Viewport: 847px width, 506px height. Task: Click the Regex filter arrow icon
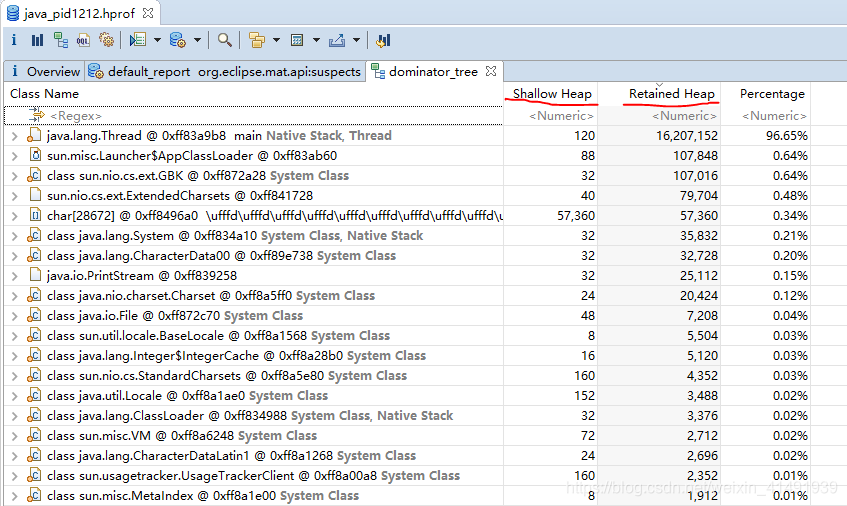pos(36,115)
